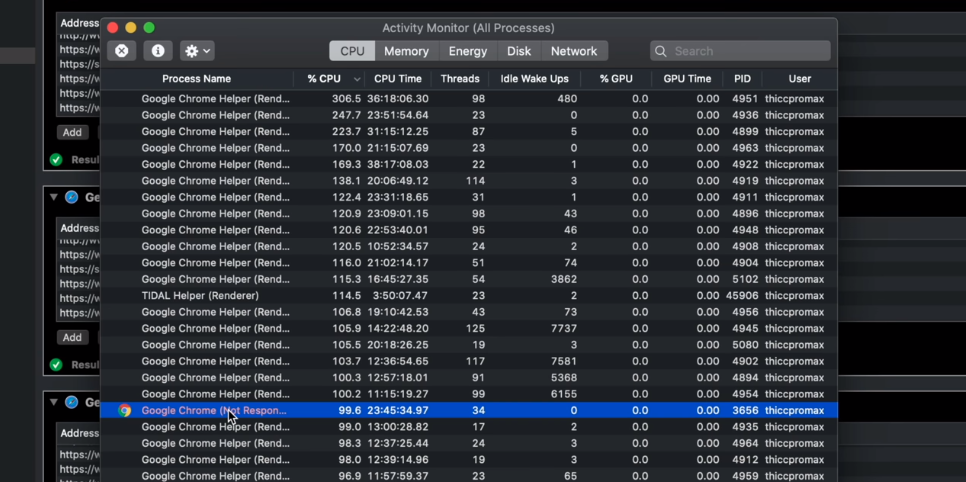Select the process with PID 4911
The width and height of the screenshot is (966, 482).
click(x=469, y=197)
